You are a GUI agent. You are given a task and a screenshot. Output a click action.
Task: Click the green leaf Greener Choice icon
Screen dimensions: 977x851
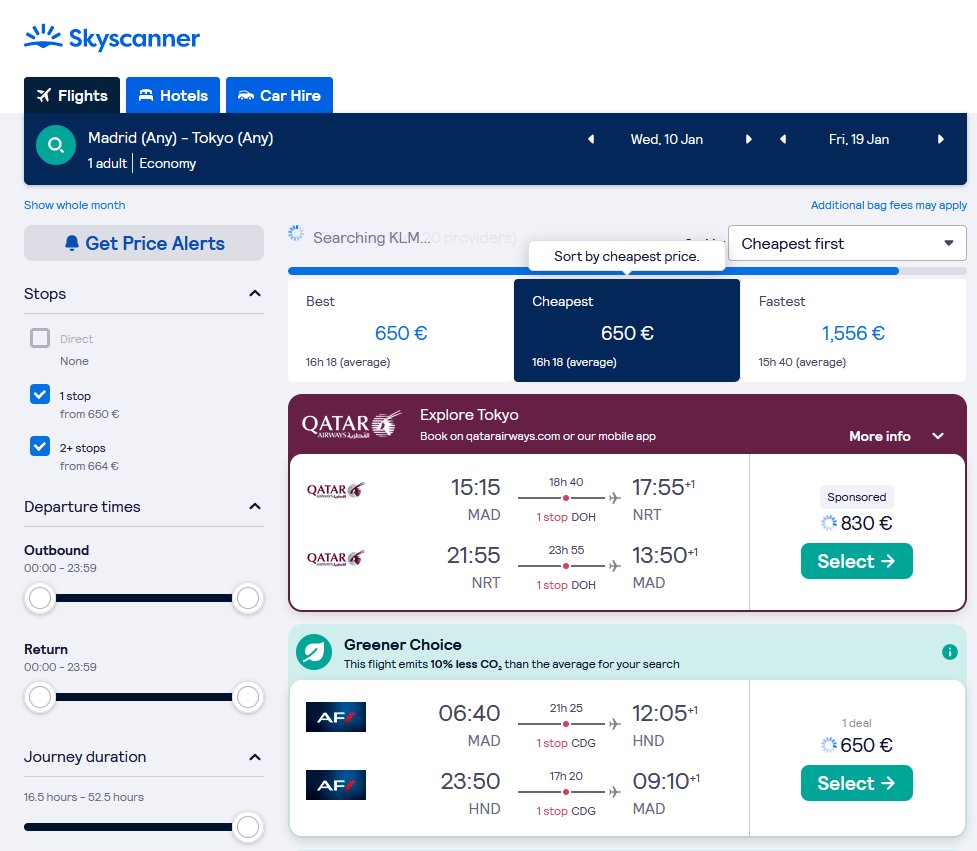pos(314,653)
